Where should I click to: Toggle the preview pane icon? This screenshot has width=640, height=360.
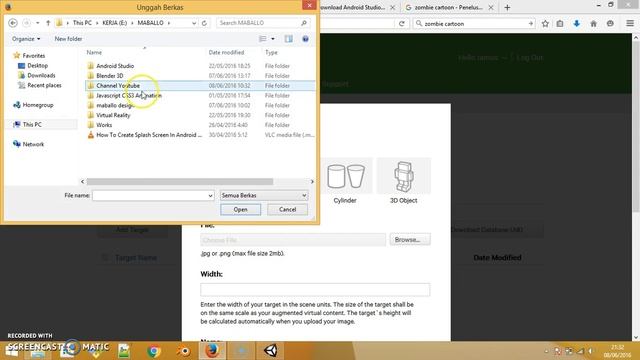289,39
